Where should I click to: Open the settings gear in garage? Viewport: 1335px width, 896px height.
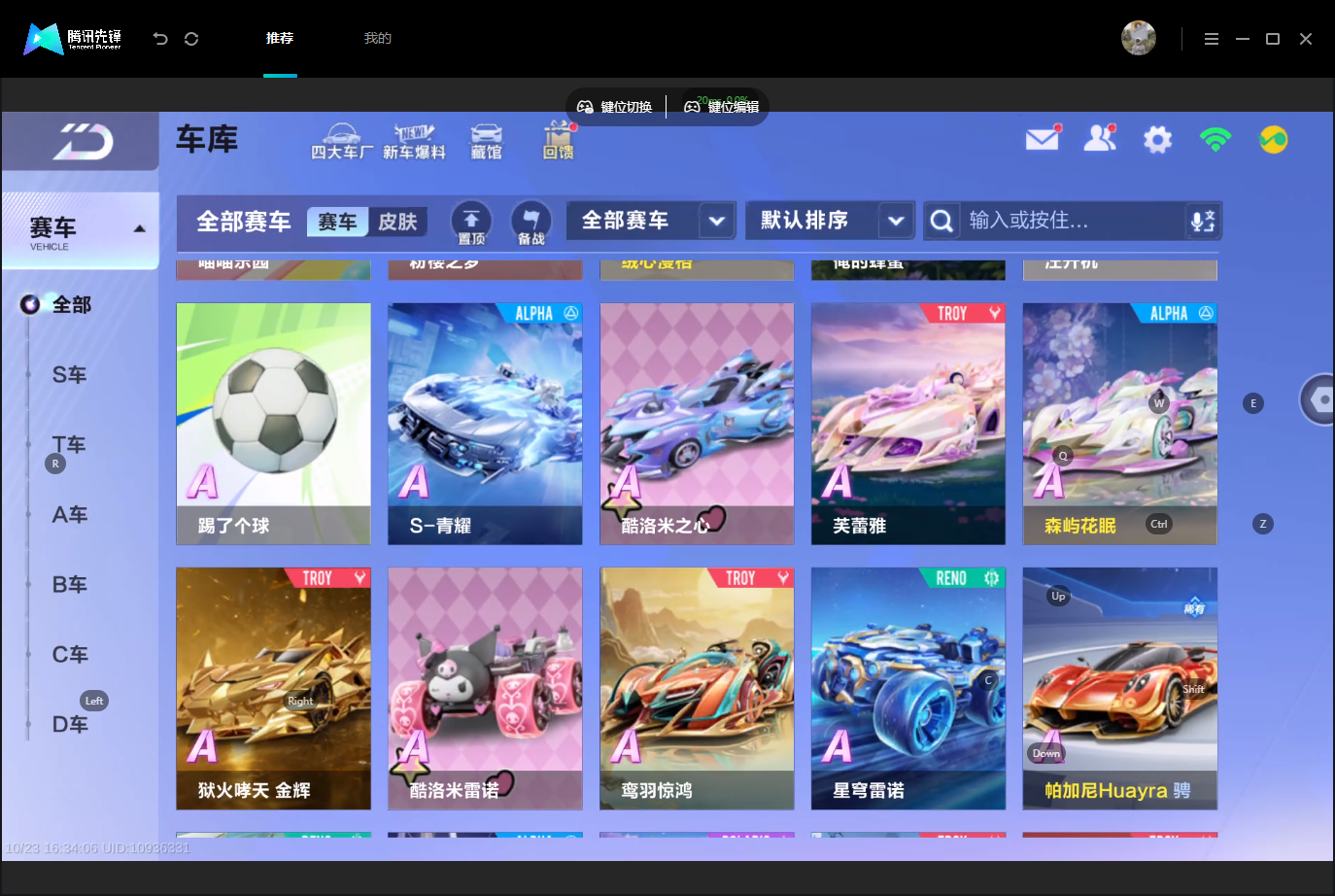pyautogui.click(x=1157, y=140)
